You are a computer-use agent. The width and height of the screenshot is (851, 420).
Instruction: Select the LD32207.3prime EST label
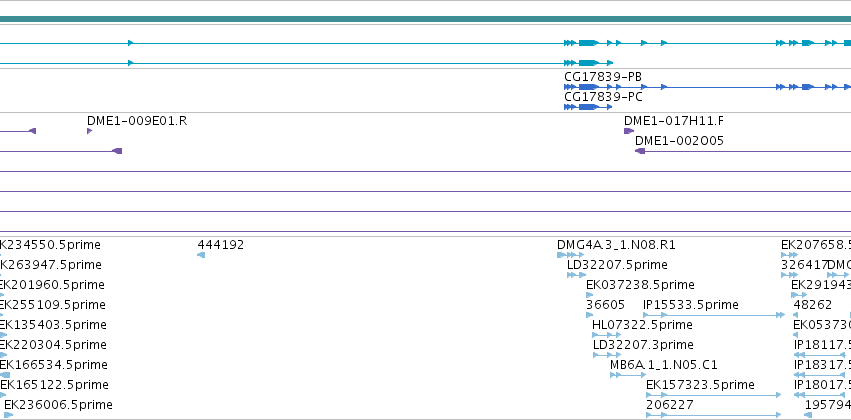pos(643,345)
